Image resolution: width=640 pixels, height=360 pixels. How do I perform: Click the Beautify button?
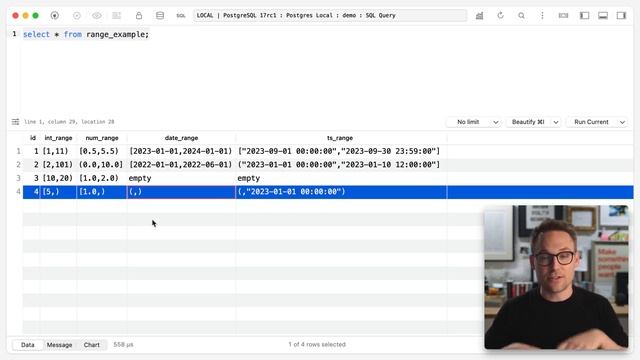[528, 122]
